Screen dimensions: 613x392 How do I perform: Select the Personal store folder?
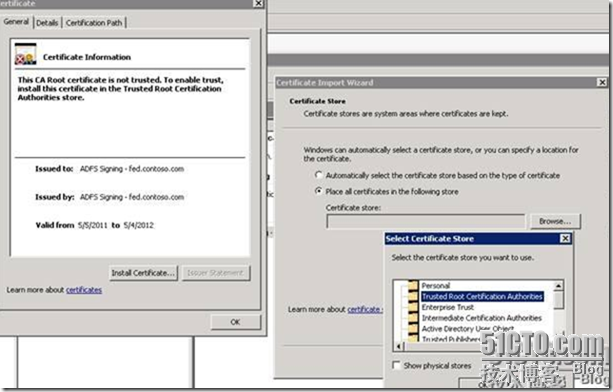pos(436,286)
